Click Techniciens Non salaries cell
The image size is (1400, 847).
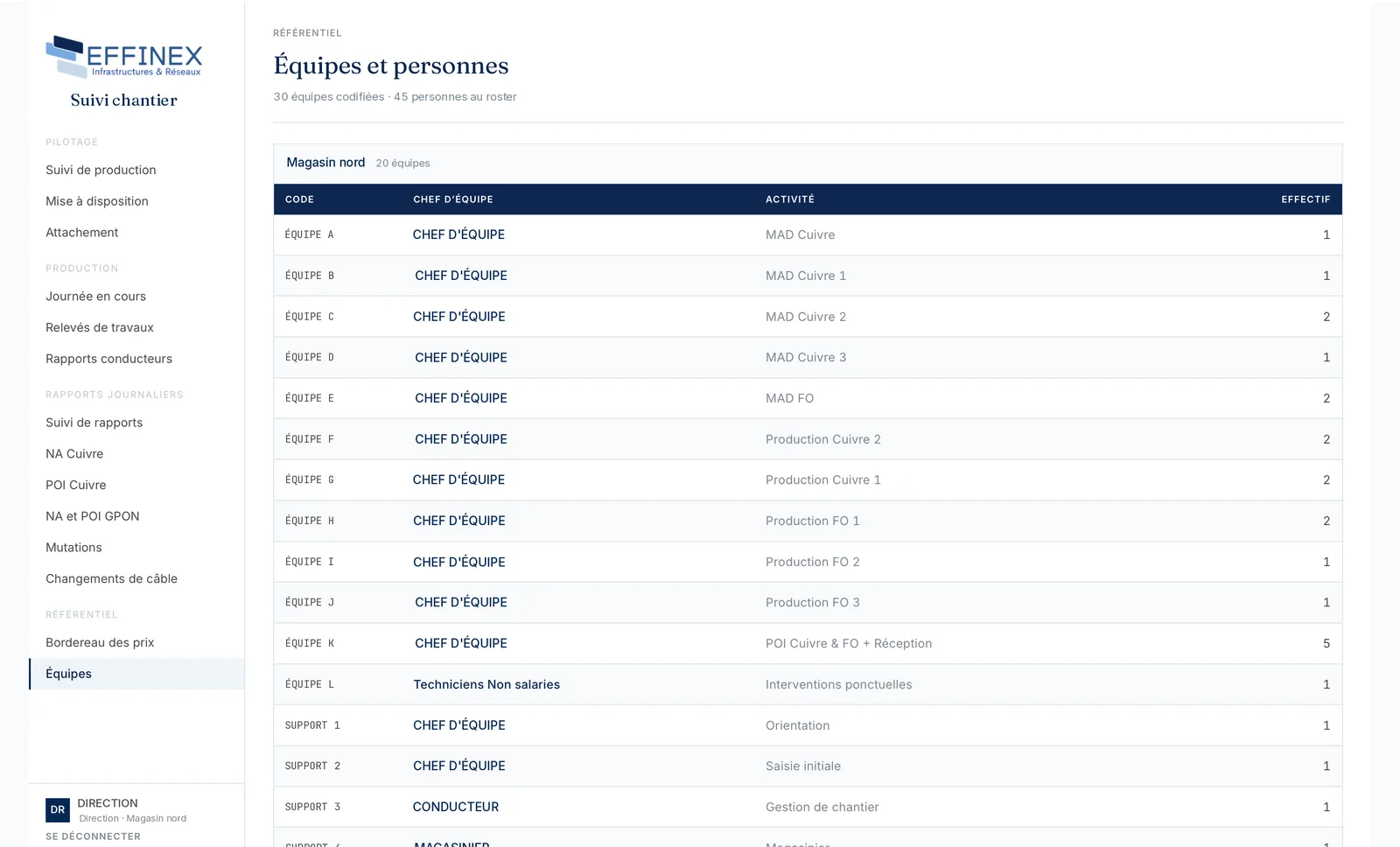[x=486, y=684]
